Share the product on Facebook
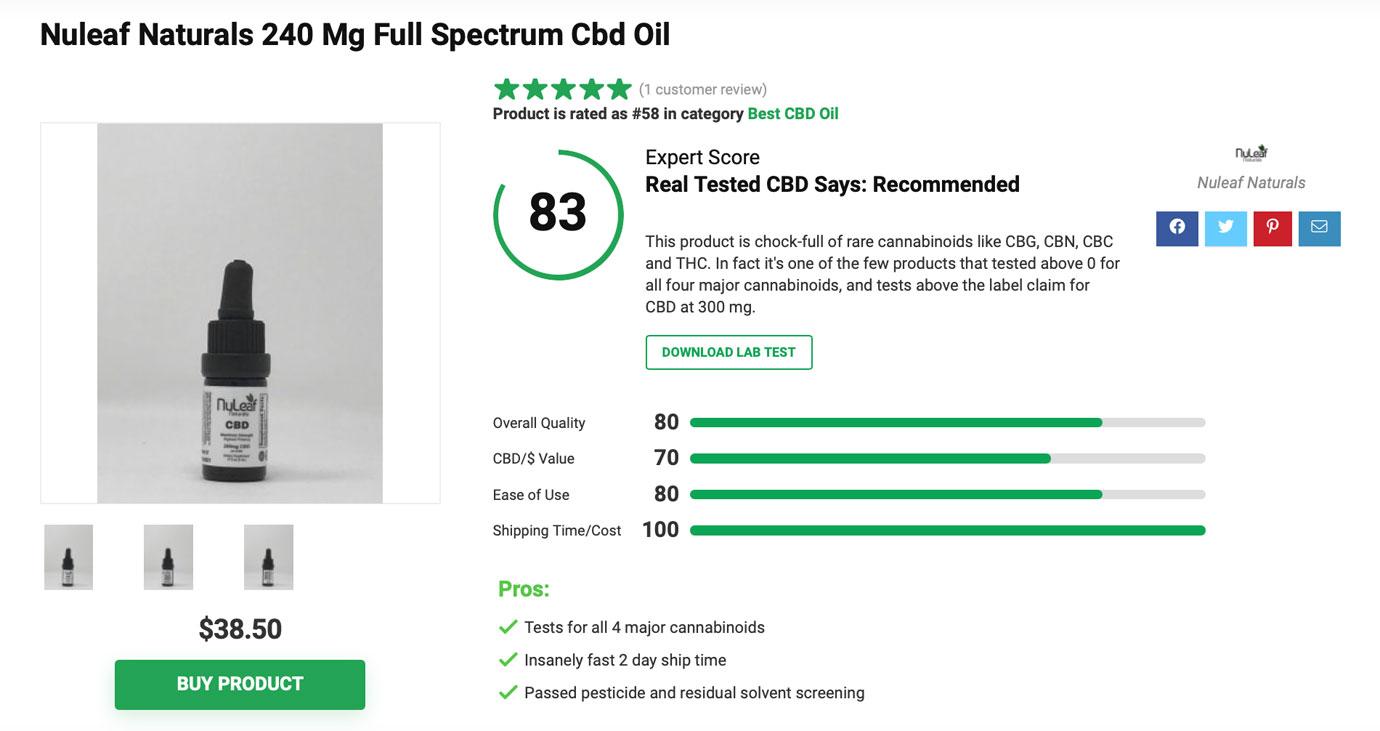 pyautogui.click(x=1177, y=227)
